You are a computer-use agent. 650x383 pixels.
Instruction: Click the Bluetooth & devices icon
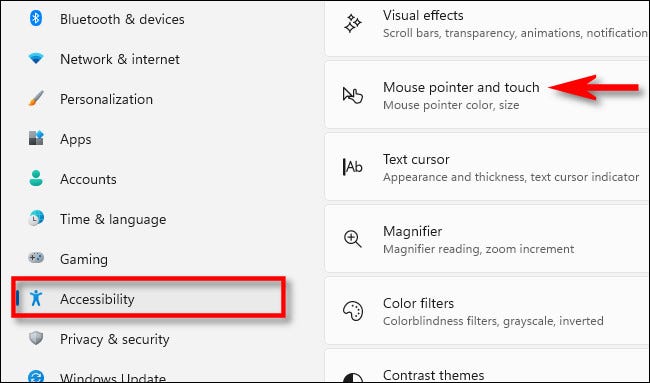36,19
